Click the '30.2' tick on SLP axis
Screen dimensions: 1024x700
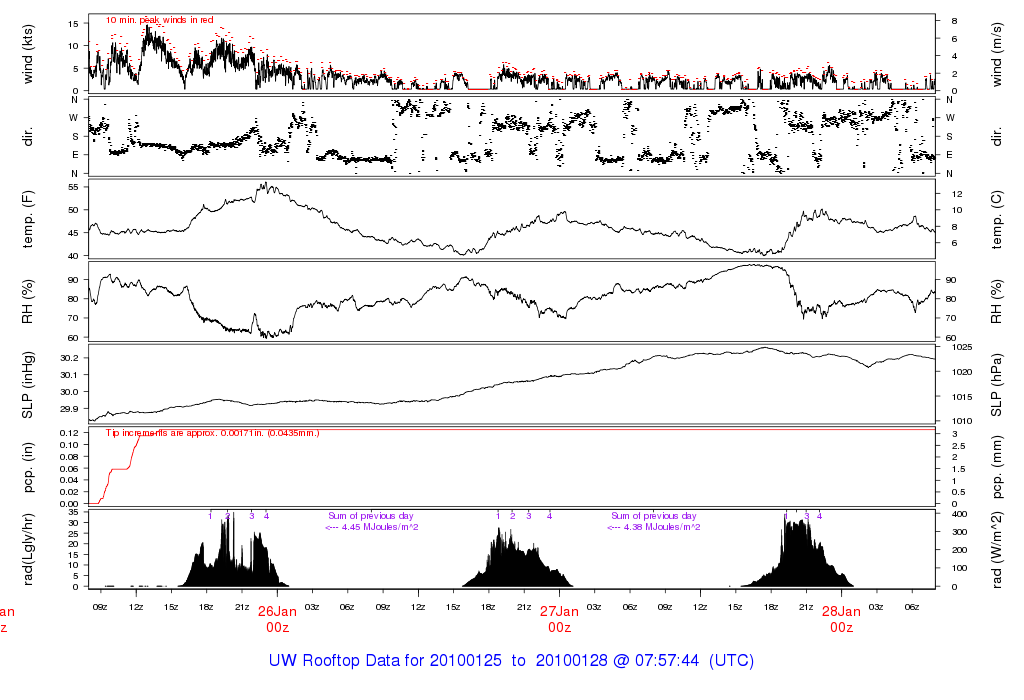tap(70, 358)
